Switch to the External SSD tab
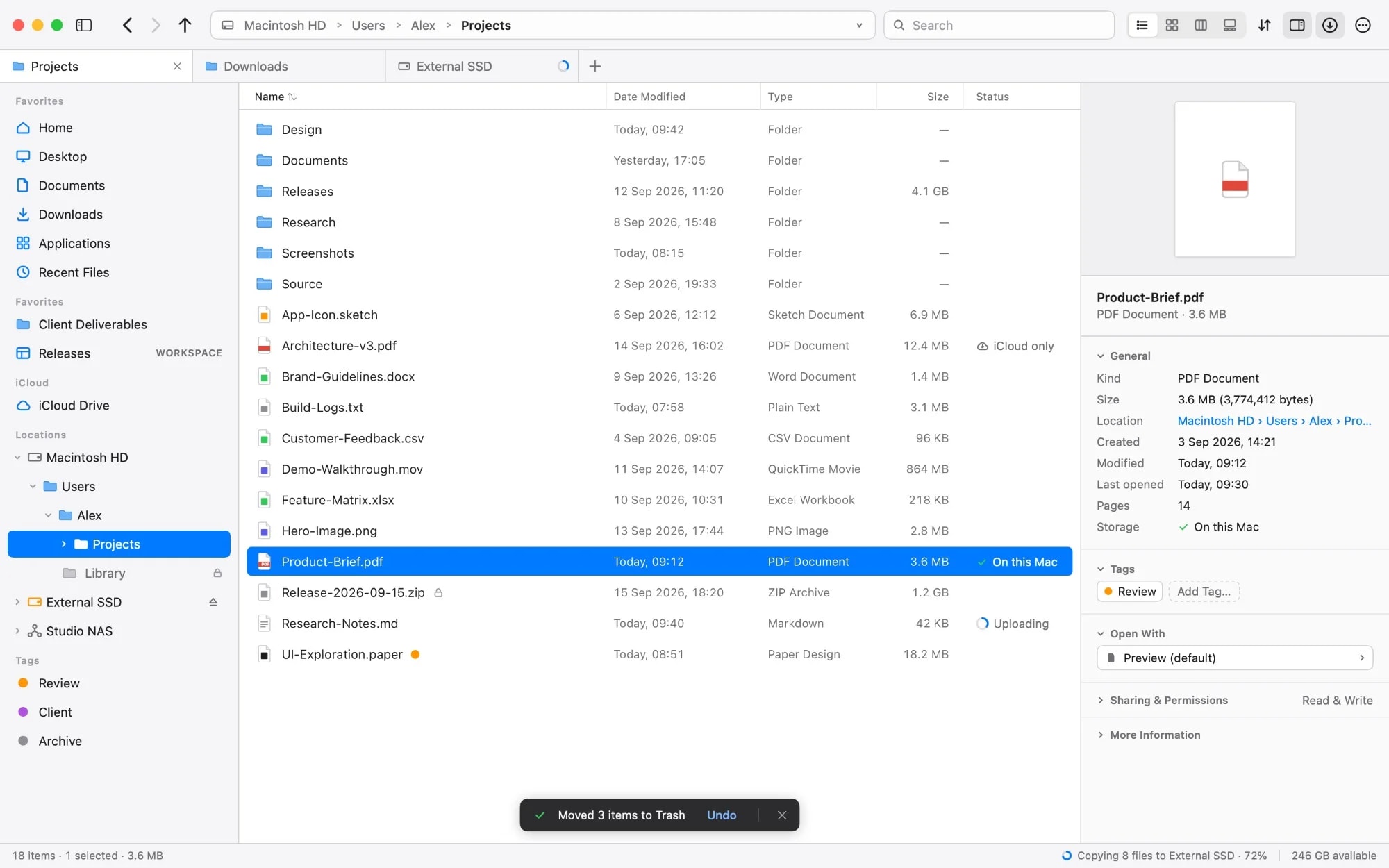Screen dimensions: 1389x868 [481, 66]
